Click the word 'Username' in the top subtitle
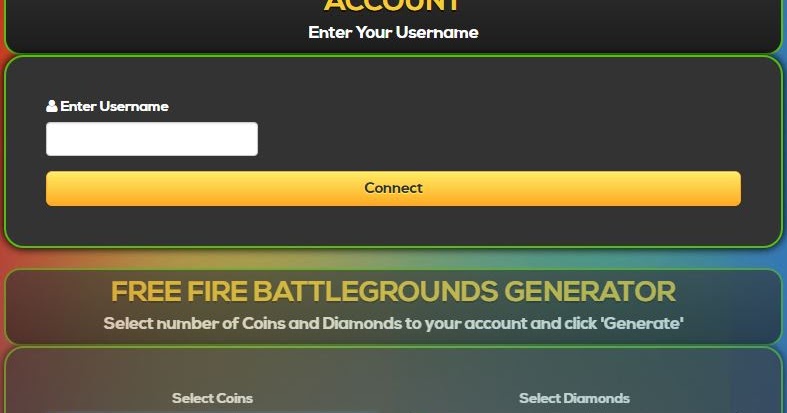 point(437,33)
